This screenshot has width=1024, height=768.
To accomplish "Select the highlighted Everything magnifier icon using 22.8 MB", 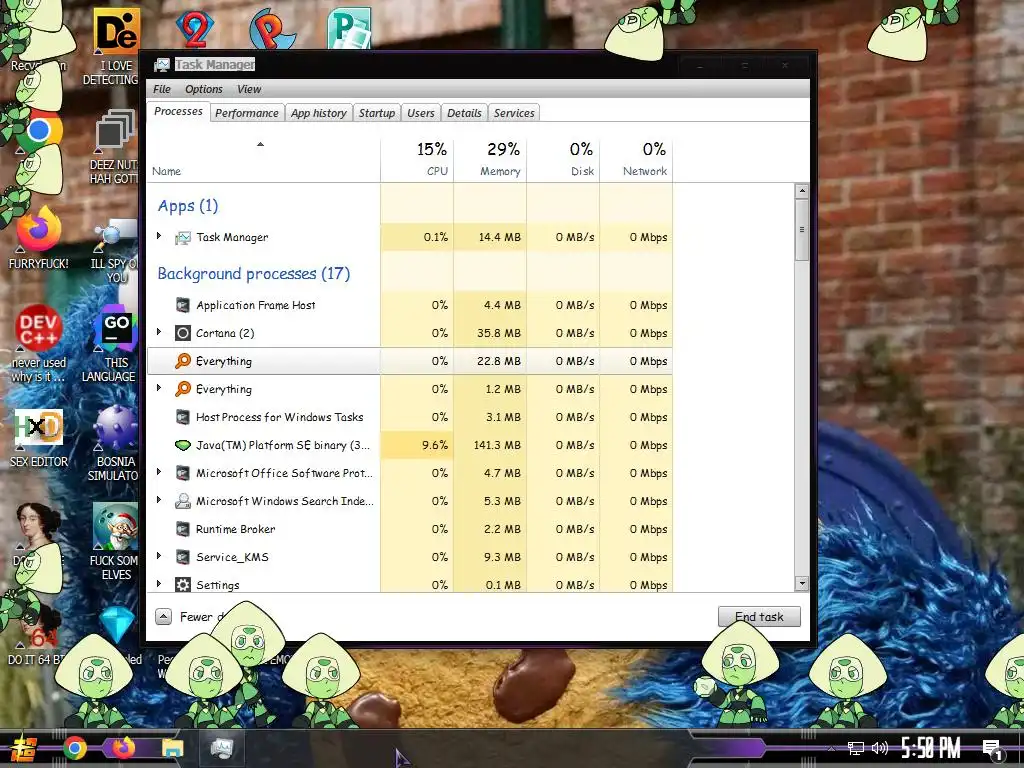I will coord(183,361).
